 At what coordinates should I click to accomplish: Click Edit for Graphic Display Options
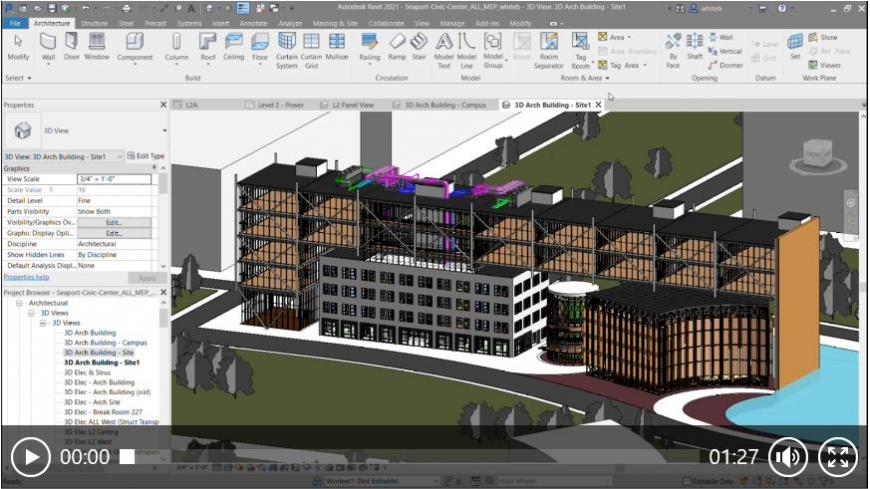[114, 233]
